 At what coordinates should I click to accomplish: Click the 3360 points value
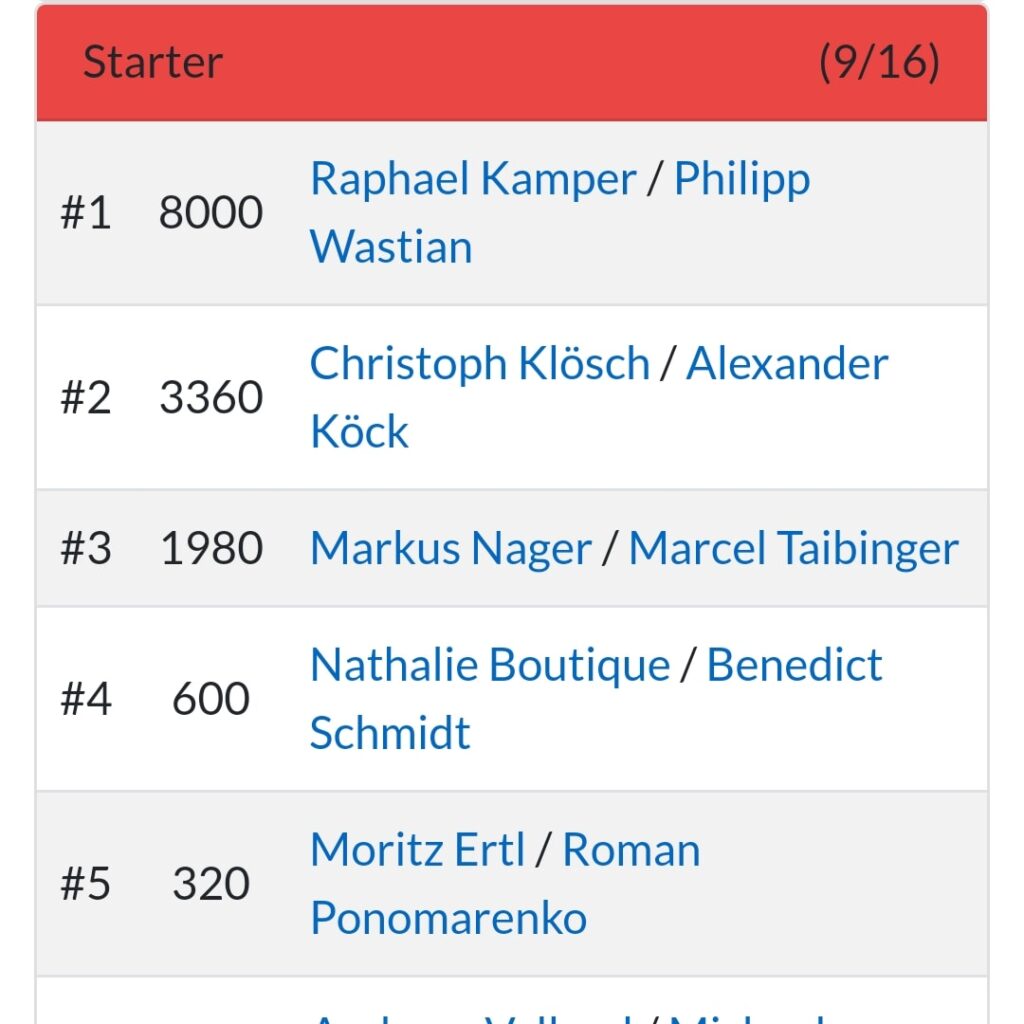[x=211, y=398]
